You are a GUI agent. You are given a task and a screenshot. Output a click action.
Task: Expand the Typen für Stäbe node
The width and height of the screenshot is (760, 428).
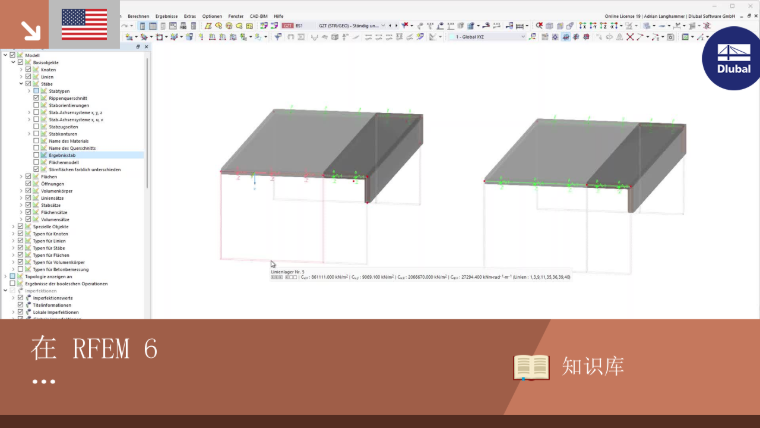[x=13, y=248]
